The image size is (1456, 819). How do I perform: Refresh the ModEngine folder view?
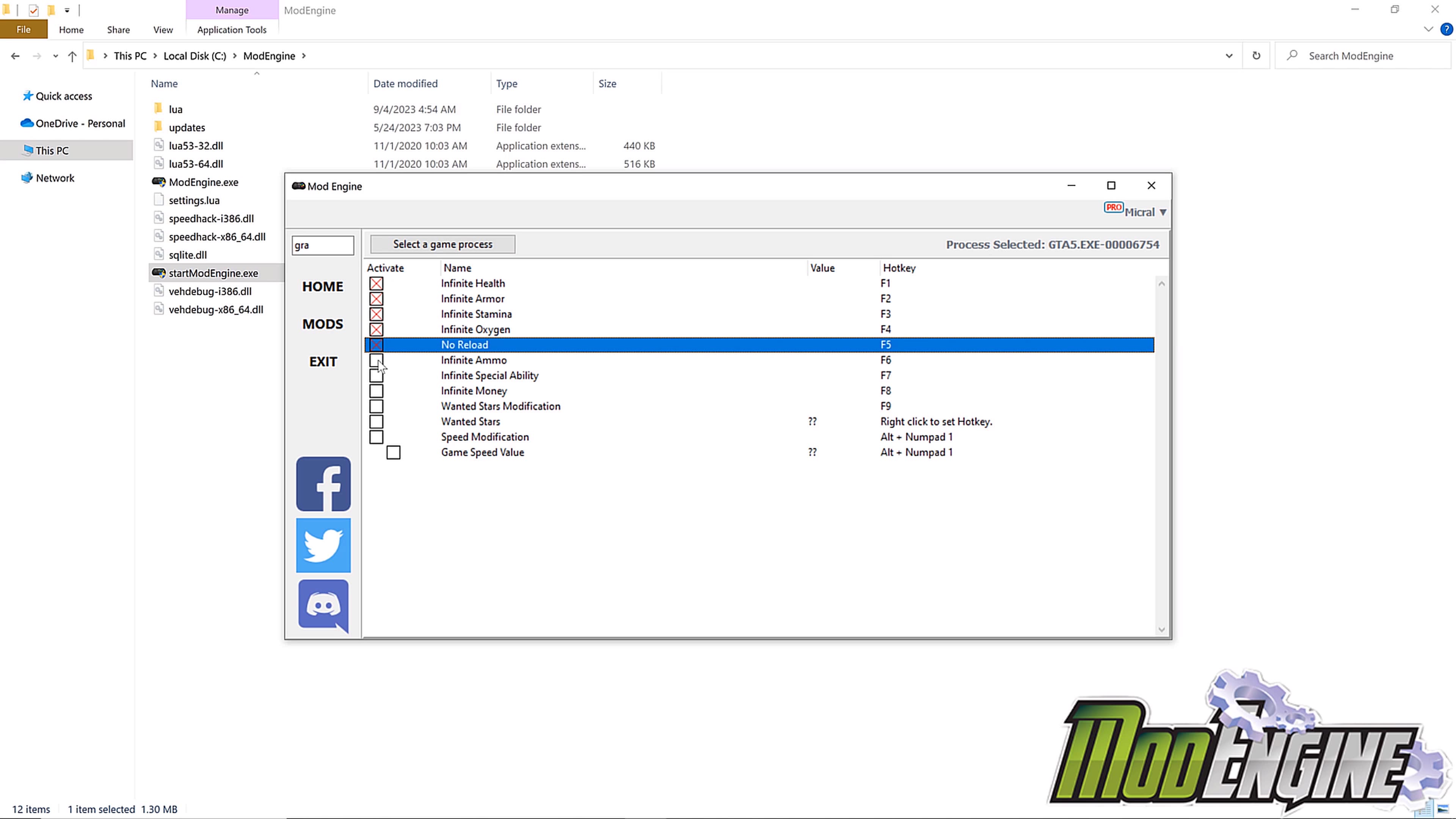1256,55
